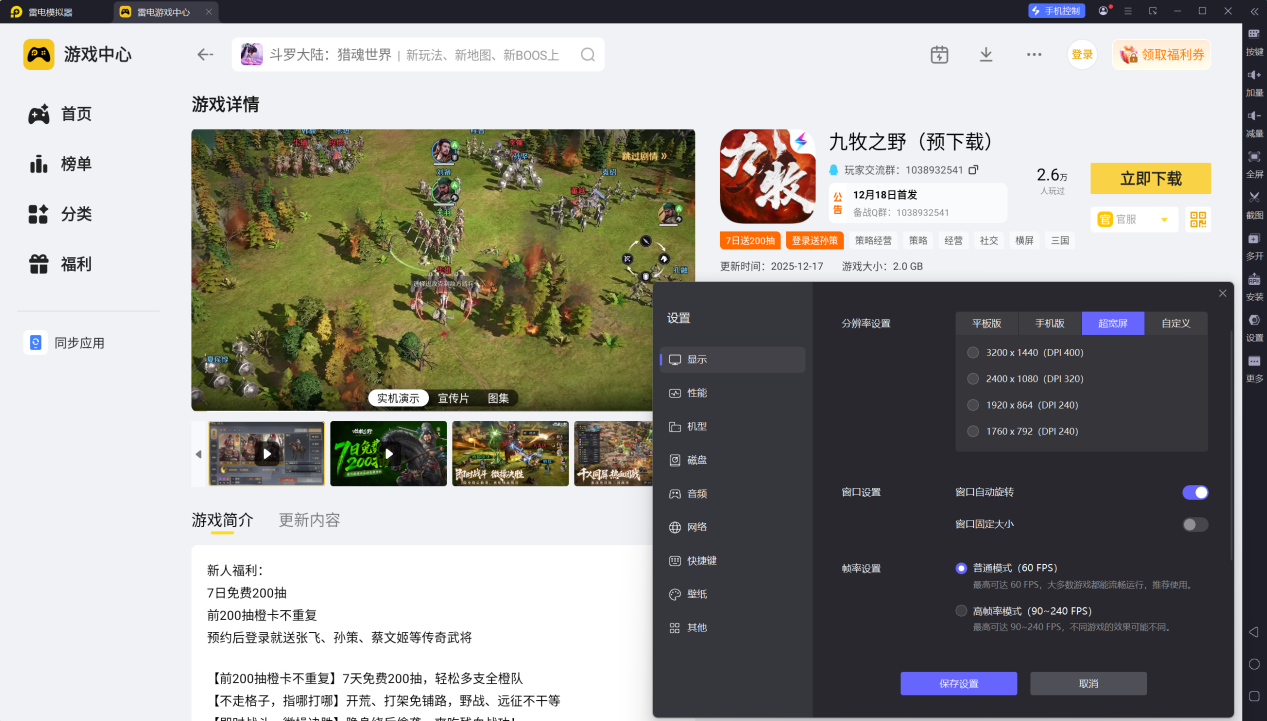The width and height of the screenshot is (1267, 721).
Task: Open 机型 settings category
Action: click(732, 426)
